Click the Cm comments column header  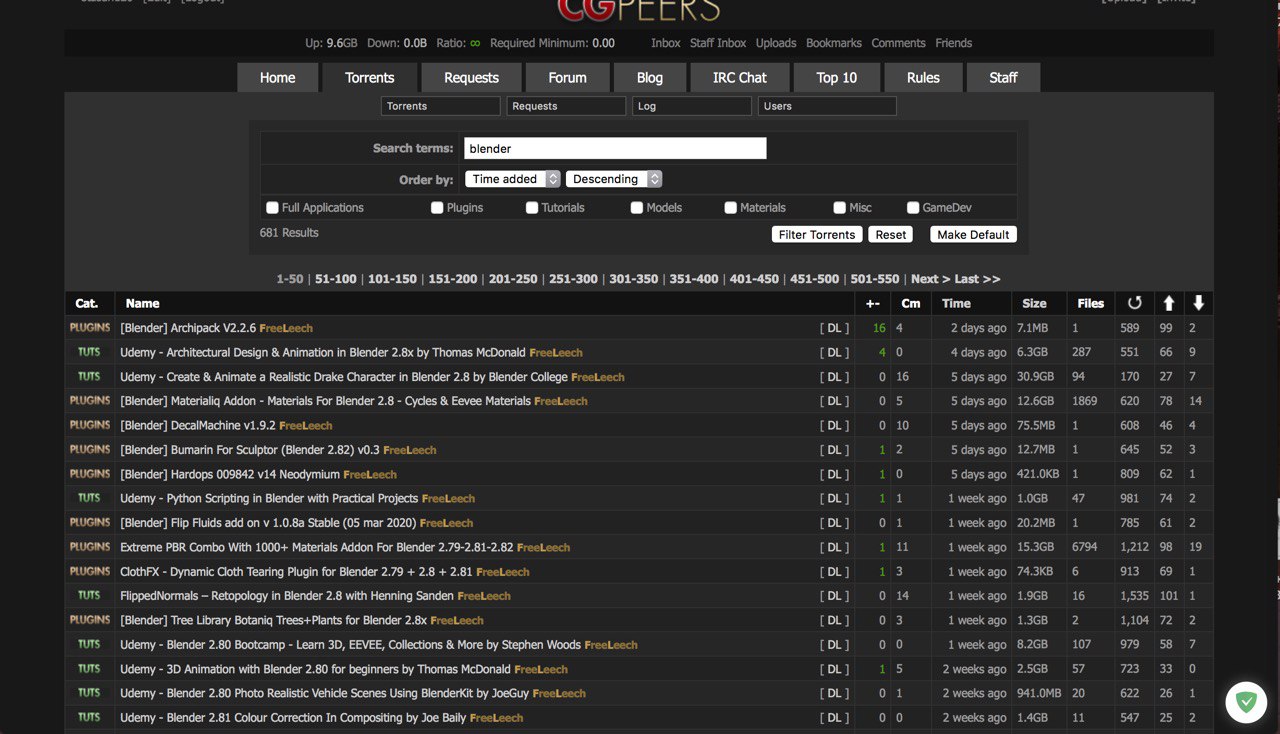coord(911,303)
